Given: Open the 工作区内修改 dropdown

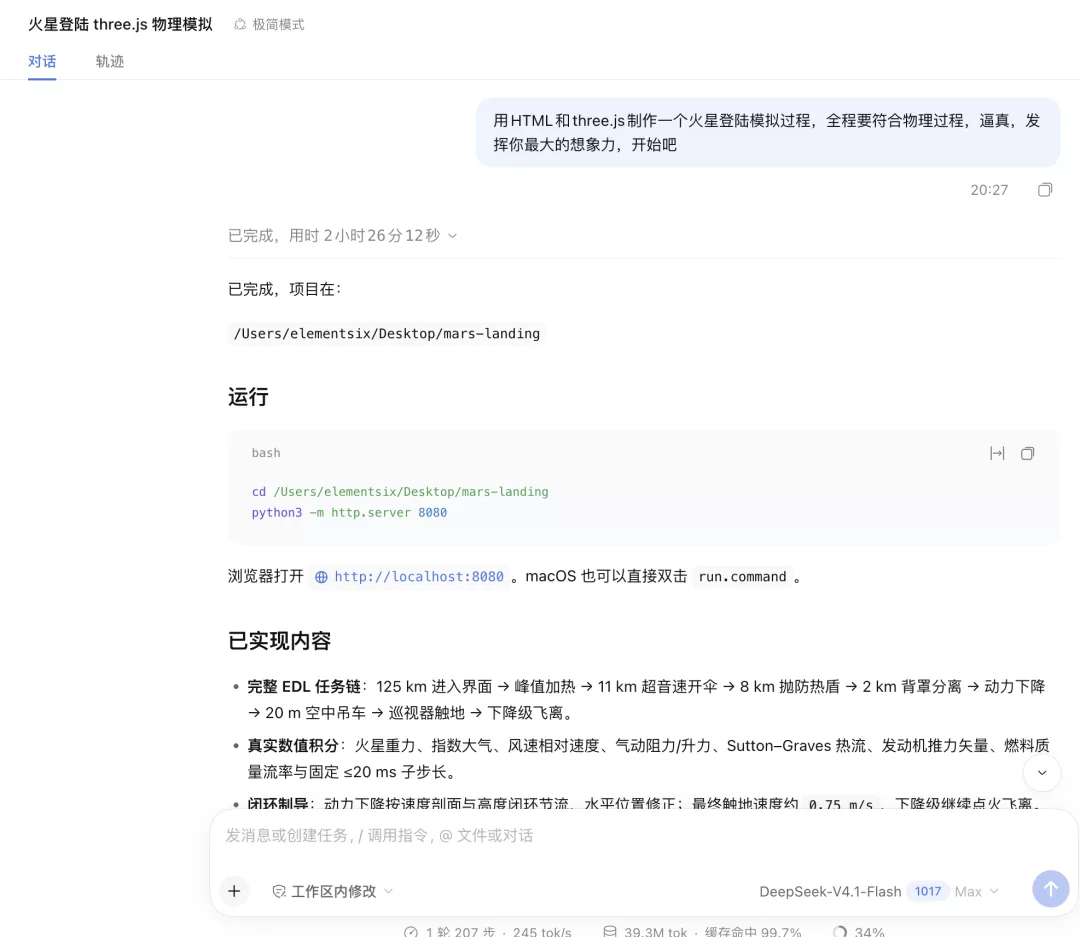Looking at the screenshot, I should pos(333,892).
